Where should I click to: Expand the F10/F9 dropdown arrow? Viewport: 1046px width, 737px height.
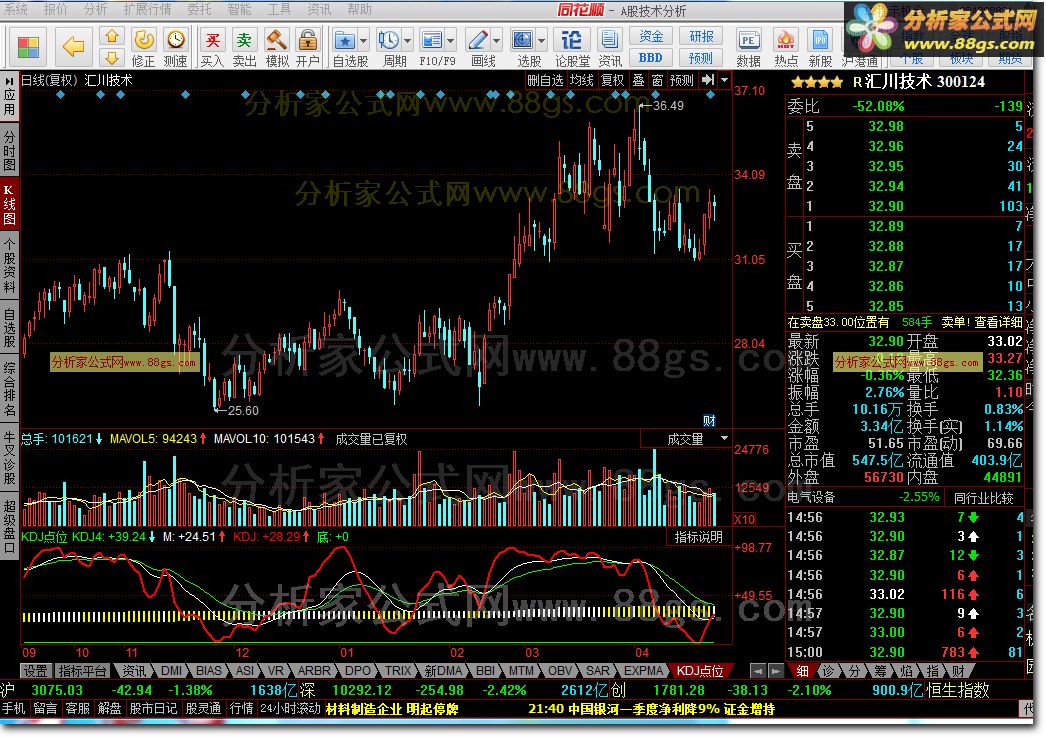[x=451, y=41]
